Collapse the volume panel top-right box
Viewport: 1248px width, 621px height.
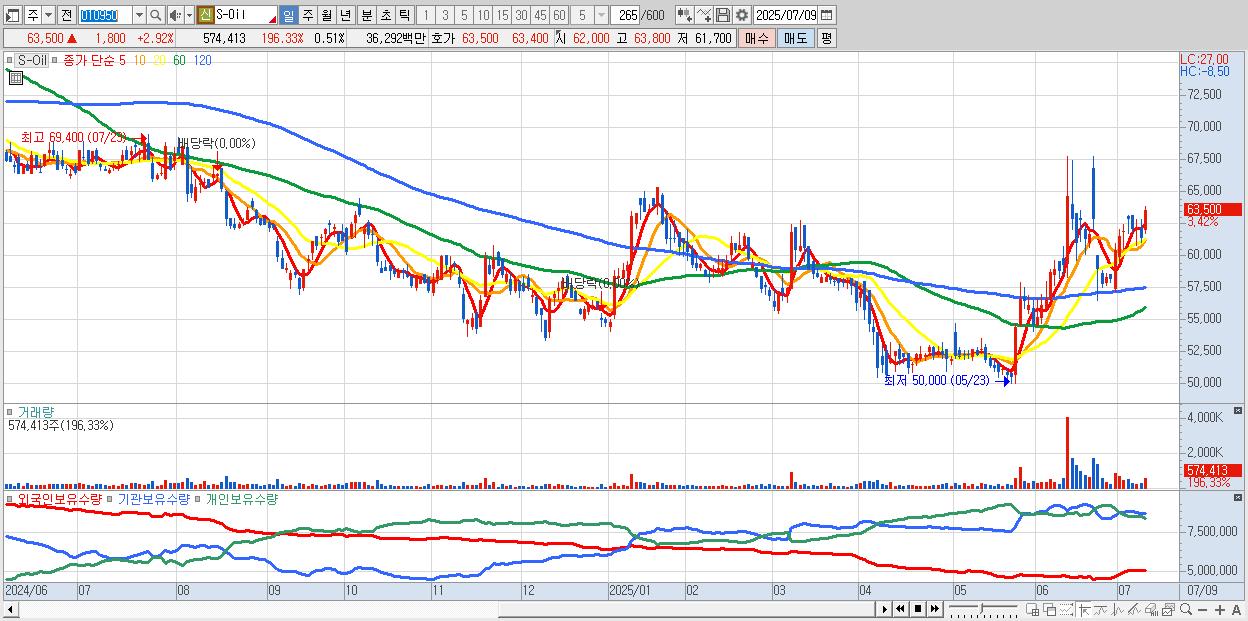(1240, 410)
